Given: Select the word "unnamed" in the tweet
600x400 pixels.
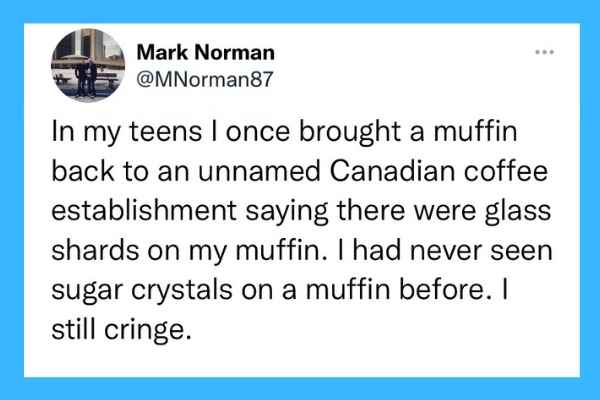Looking at the screenshot, I should click(259, 171).
